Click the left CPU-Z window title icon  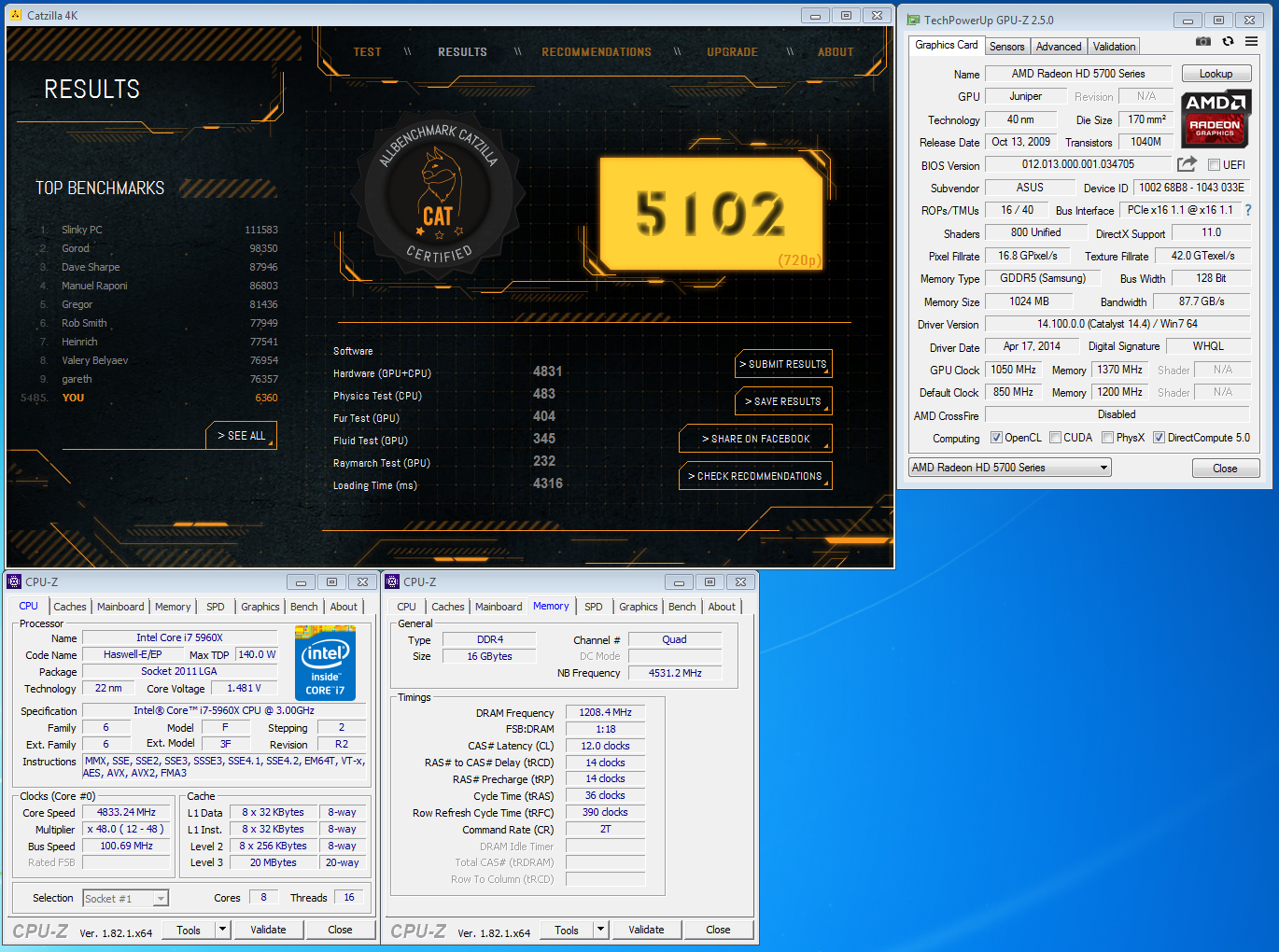[14, 581]
